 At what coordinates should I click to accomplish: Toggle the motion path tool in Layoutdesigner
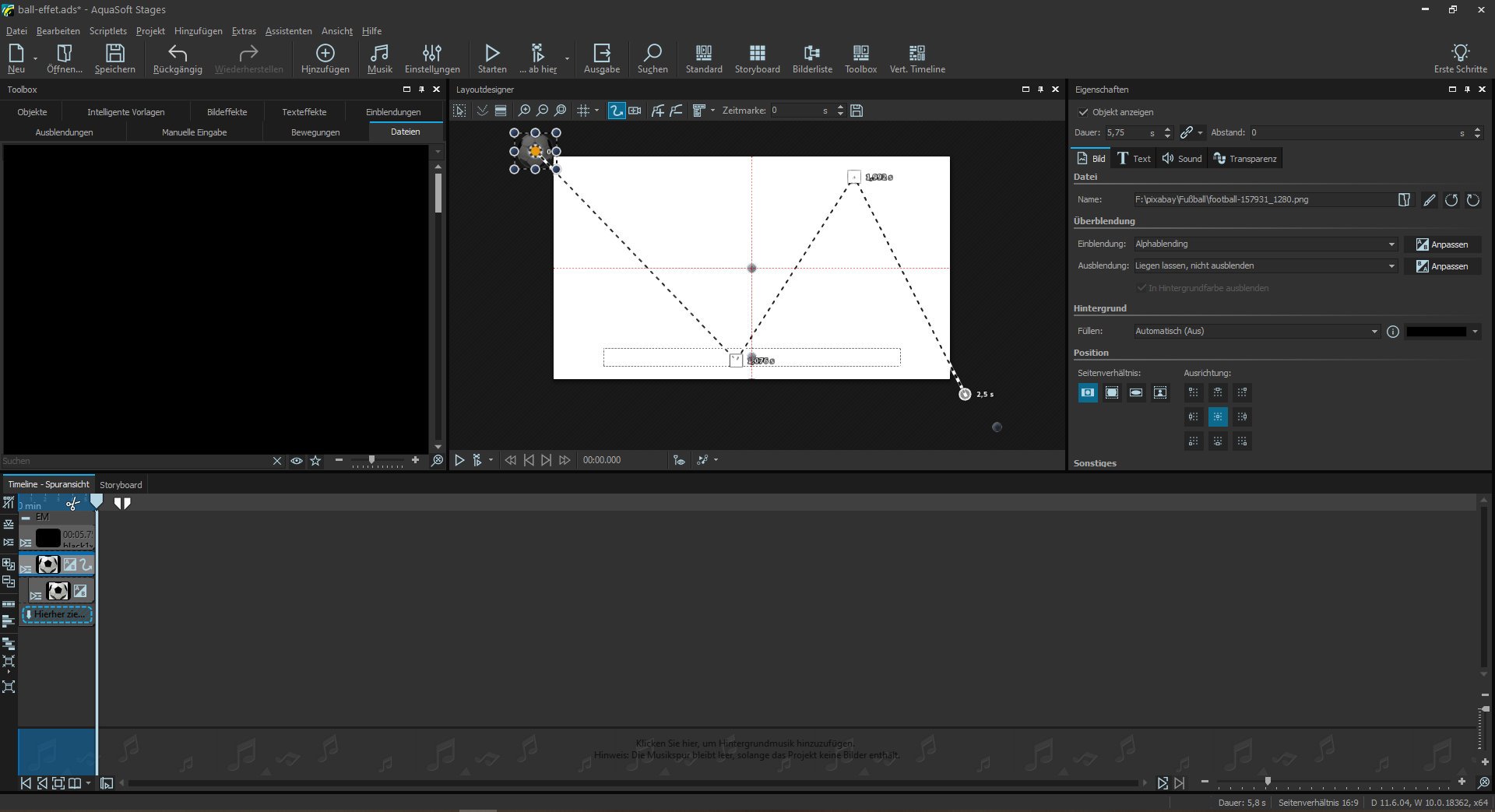[x=616, y=111]
